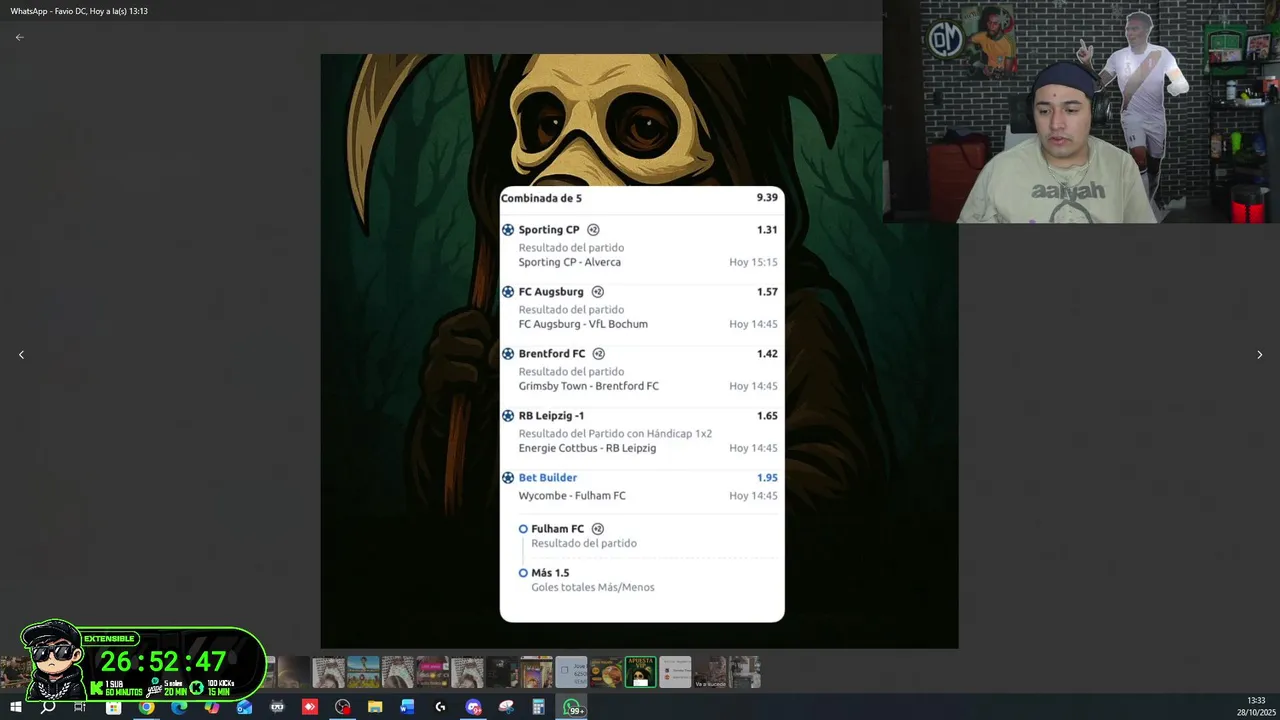
Task: Click the odds 1.57 for FC Augsburg
Action: [767, 292]
